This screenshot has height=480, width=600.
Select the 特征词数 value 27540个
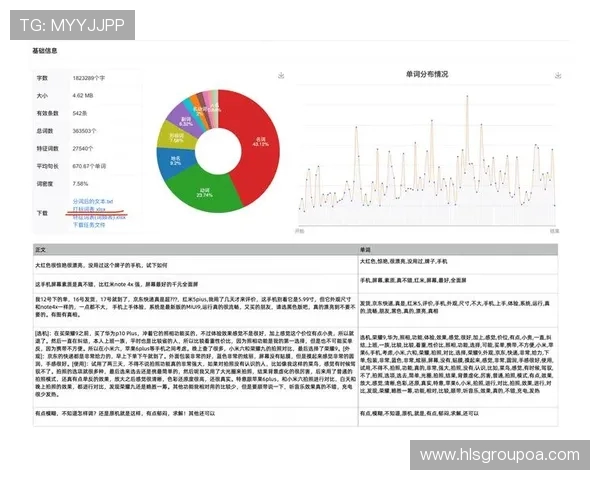click(83, 149)
